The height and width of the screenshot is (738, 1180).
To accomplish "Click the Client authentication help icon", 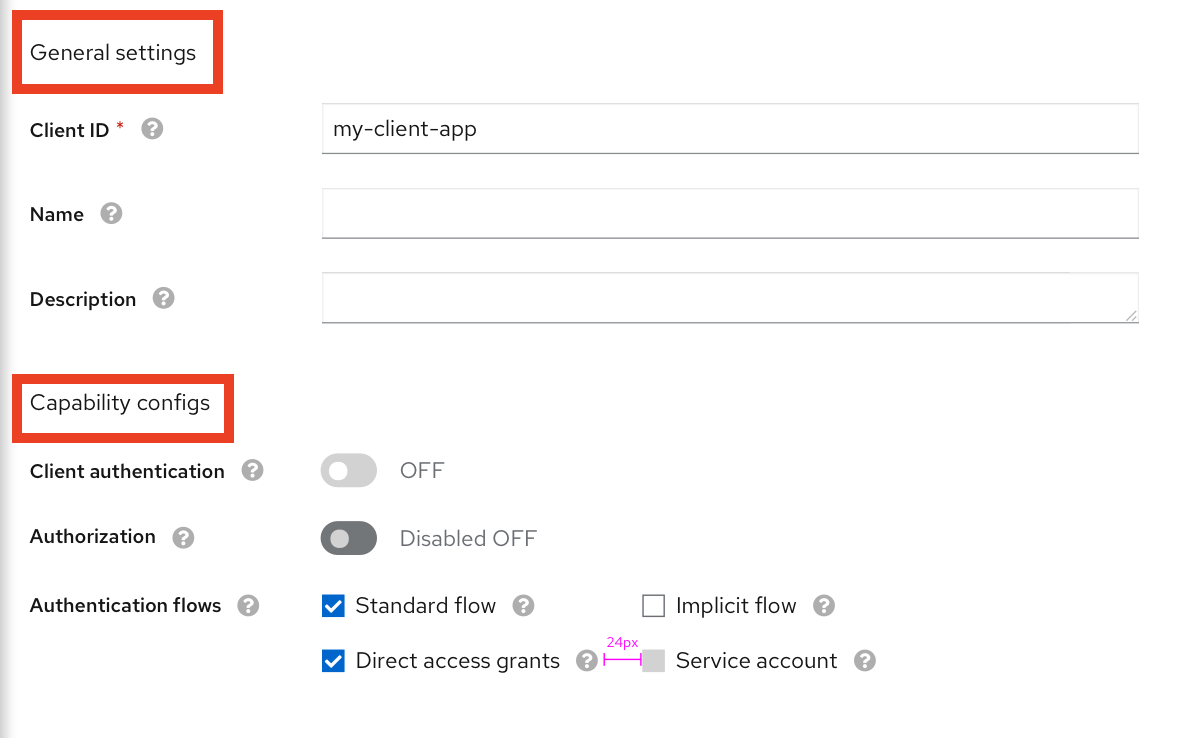I will pos(252,470).
